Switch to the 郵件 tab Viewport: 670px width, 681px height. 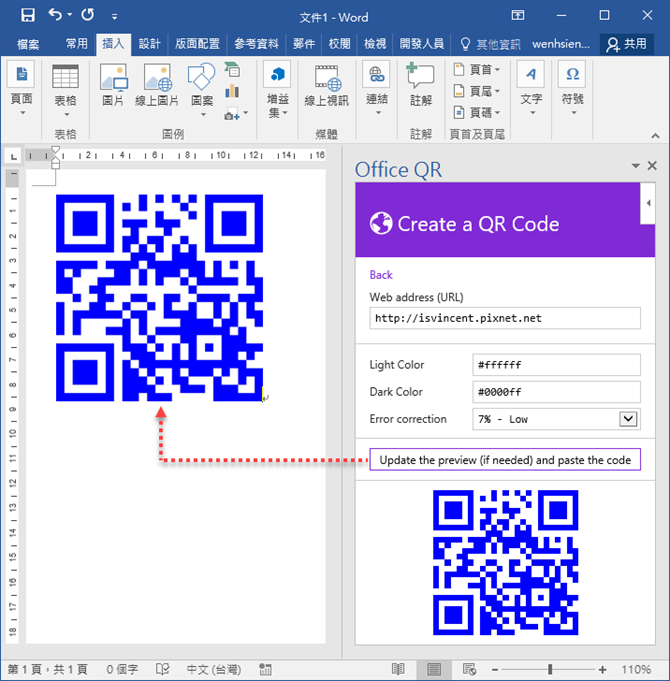tap(304, 44)
